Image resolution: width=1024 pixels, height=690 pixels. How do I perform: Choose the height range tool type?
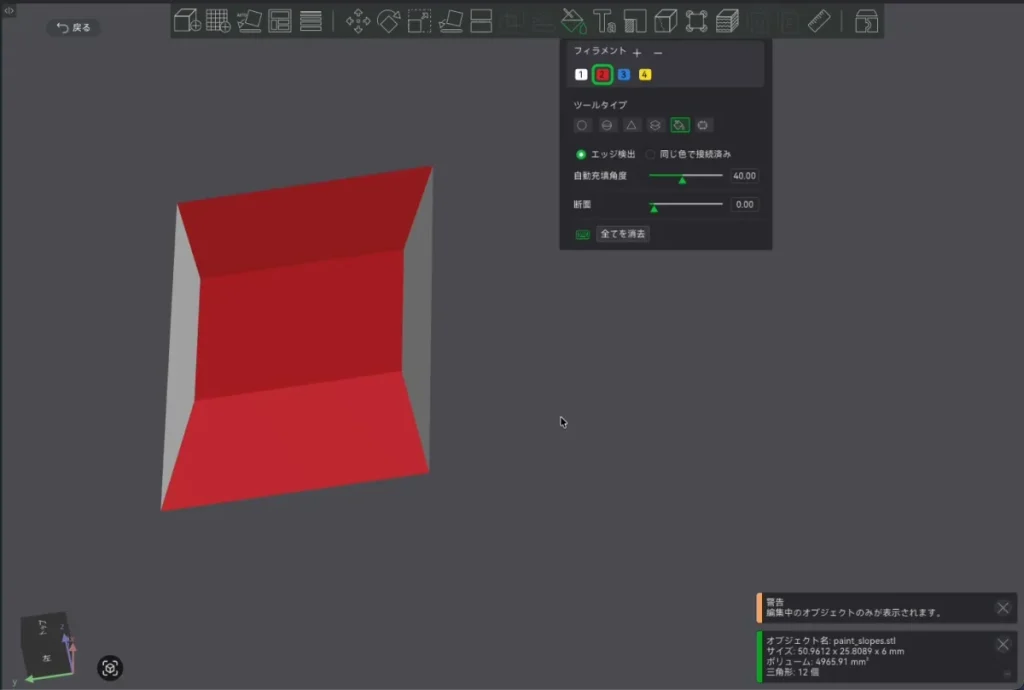(655, 125)
